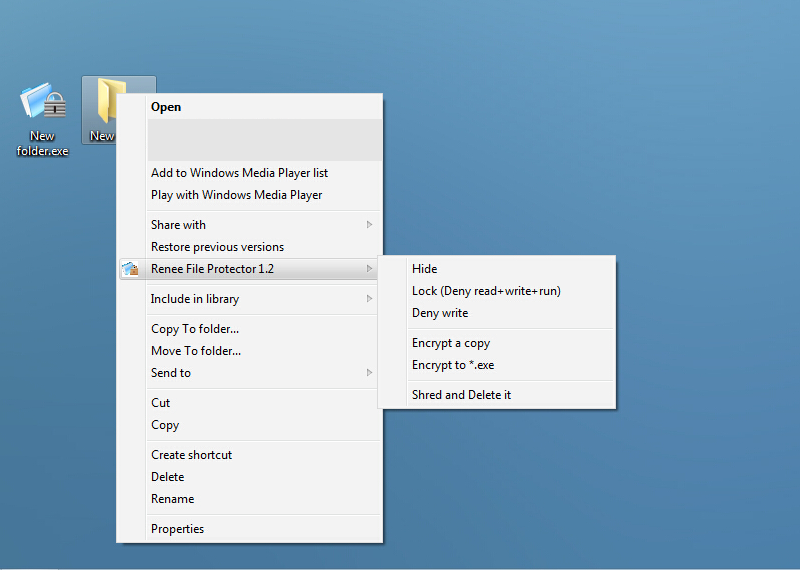The height and width of the screenshot is (570, 800).
Task: Expand the Send to submenu arrow
Action: 370,373
